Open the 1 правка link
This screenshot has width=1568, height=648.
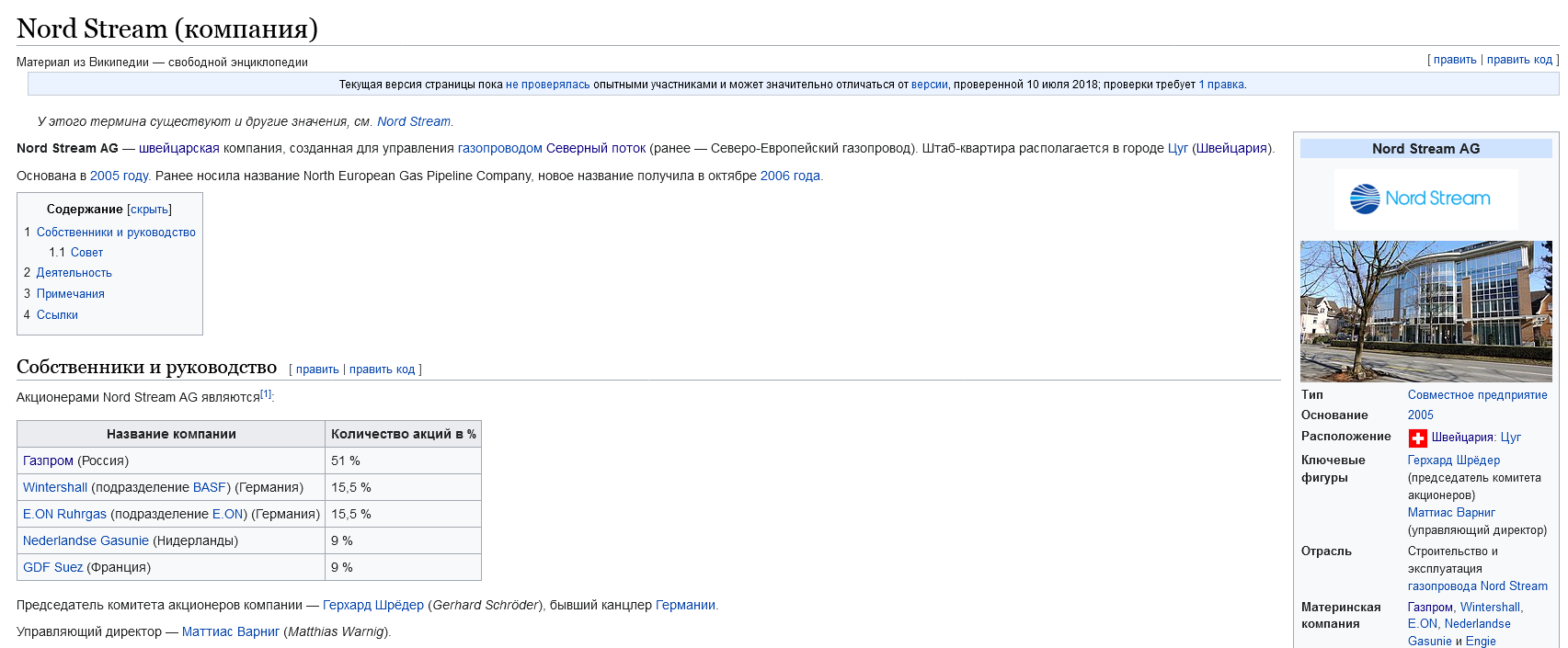(1221, 85)
